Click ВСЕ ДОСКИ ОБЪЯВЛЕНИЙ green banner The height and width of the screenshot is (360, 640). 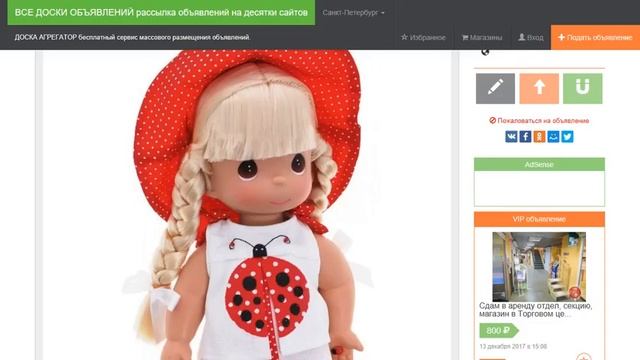point(161,13)
